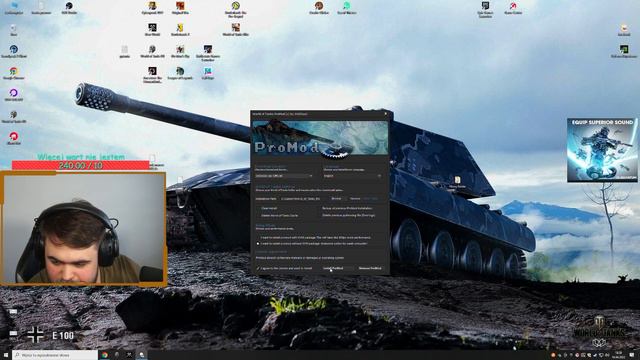
Task: Open the notification center icon
Action: coord(632,355)
